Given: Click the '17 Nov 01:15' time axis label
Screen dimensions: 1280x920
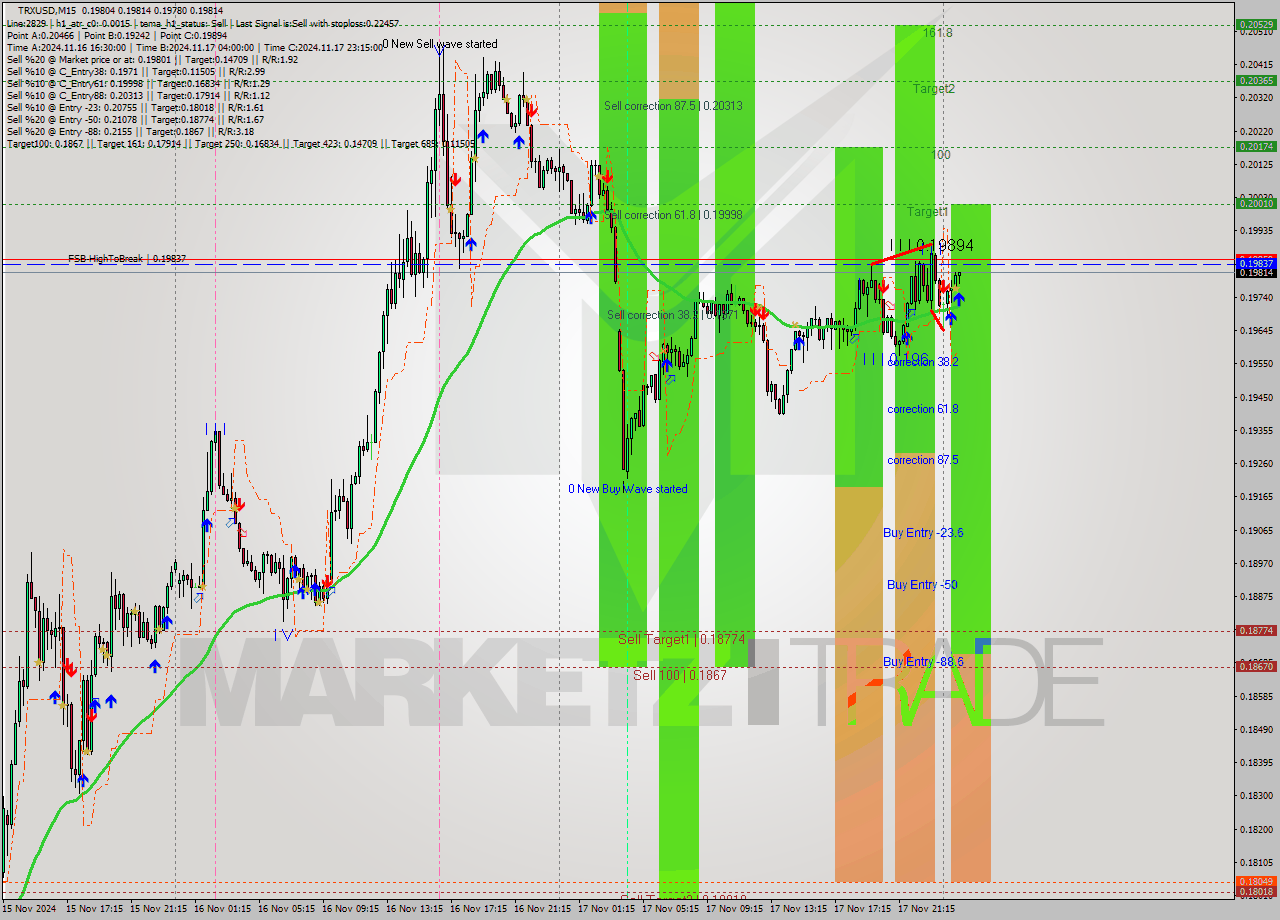Looking at the screenshot, I should pyautogui.click(x=606, y=910).
